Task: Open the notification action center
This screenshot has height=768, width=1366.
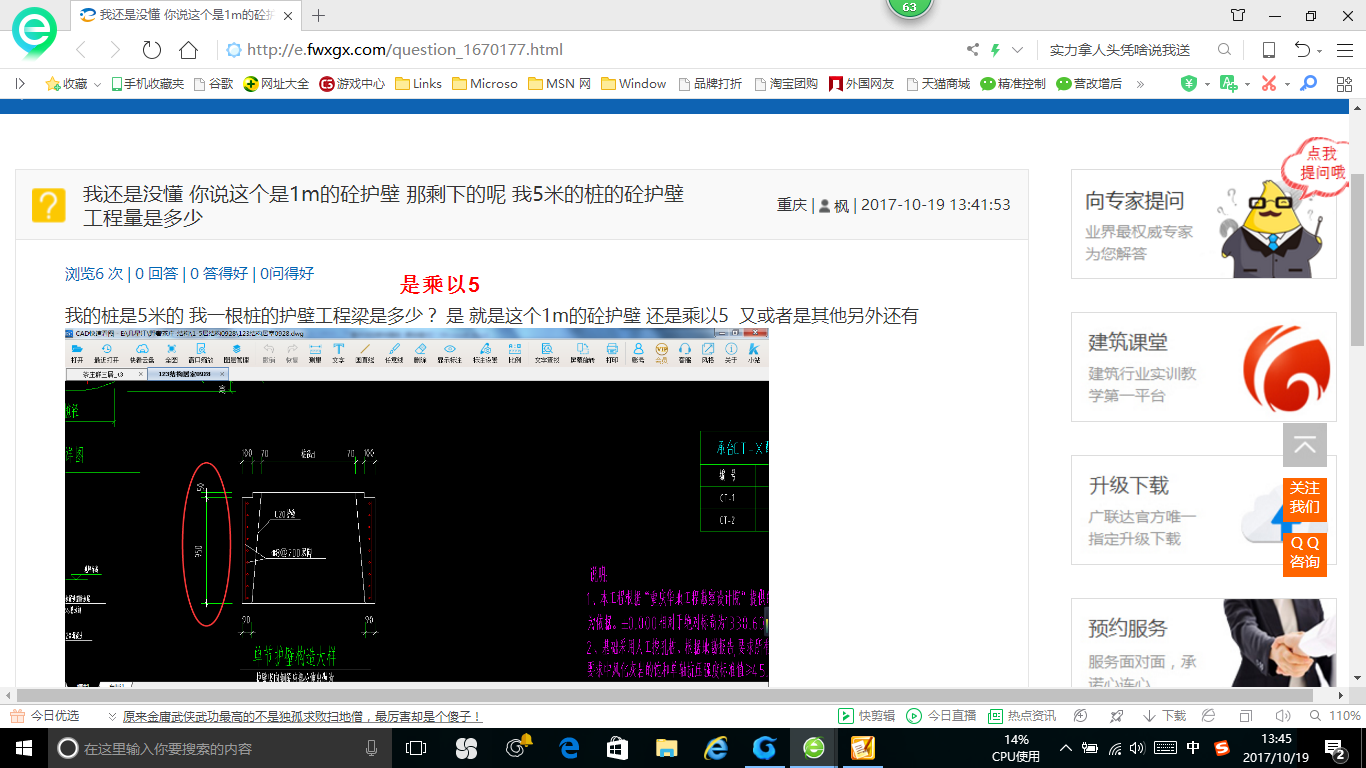Action: (1335, 748)
